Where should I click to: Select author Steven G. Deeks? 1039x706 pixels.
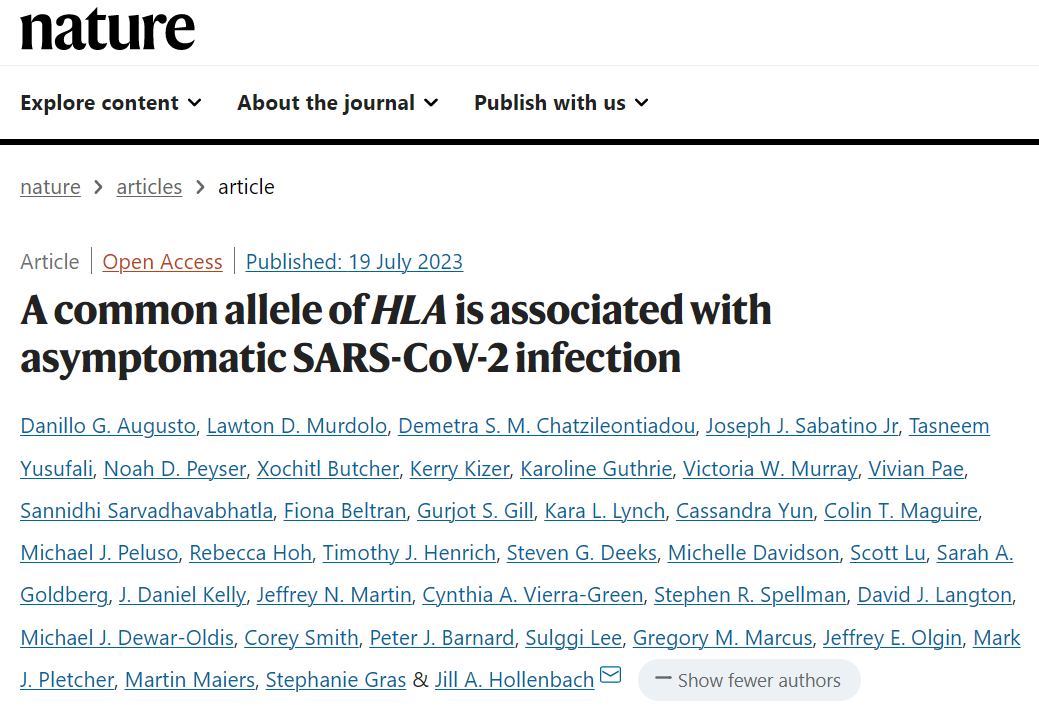(582, 553)
